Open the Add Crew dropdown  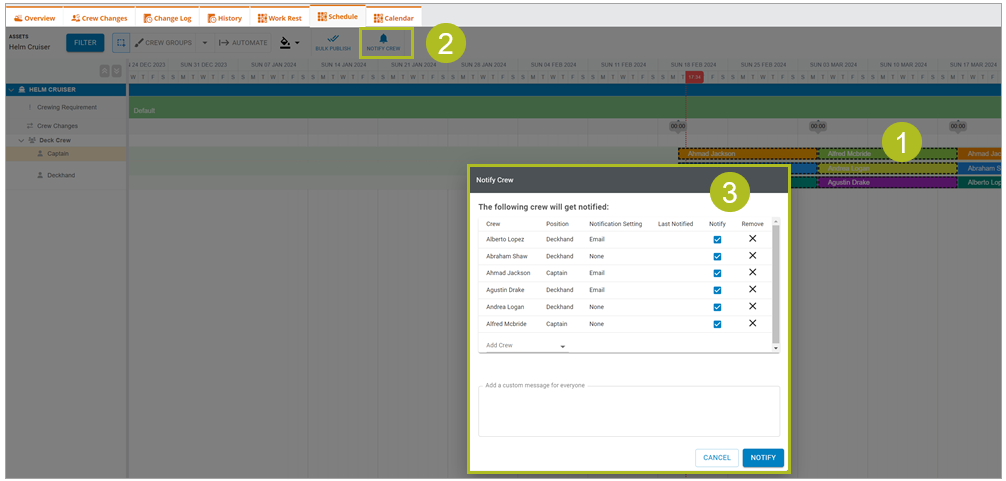(526, 345)
